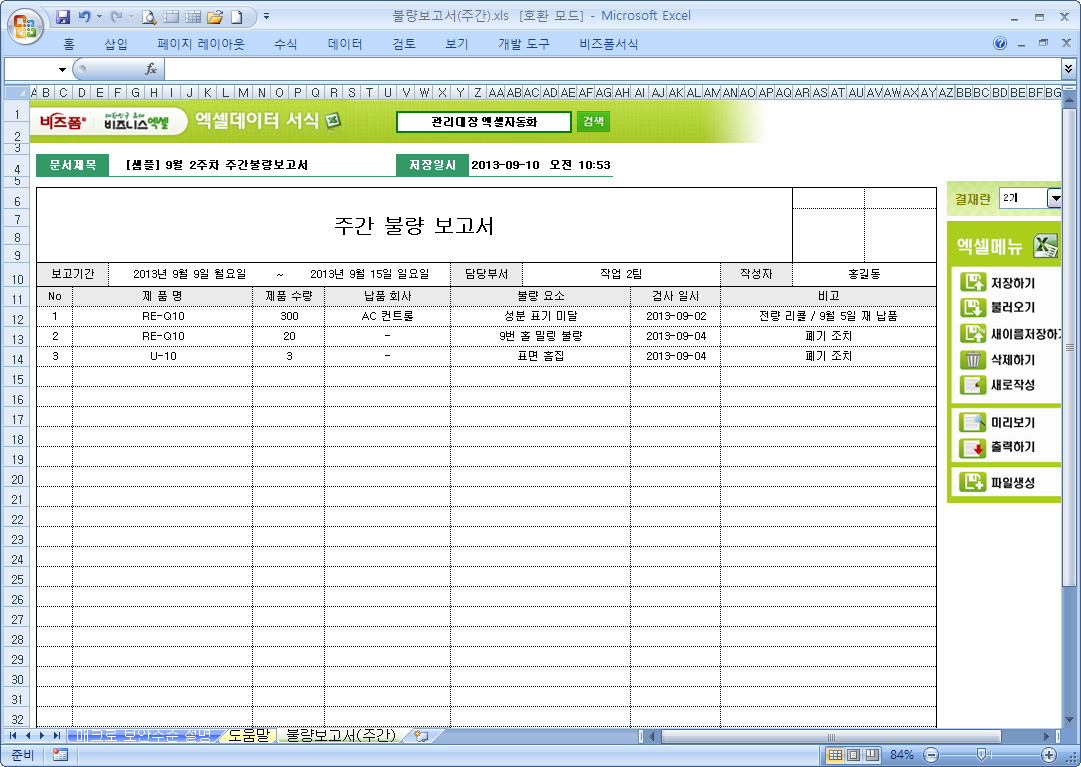Click the zoom slider handle

pyautogui.click(x=981, y=755)
